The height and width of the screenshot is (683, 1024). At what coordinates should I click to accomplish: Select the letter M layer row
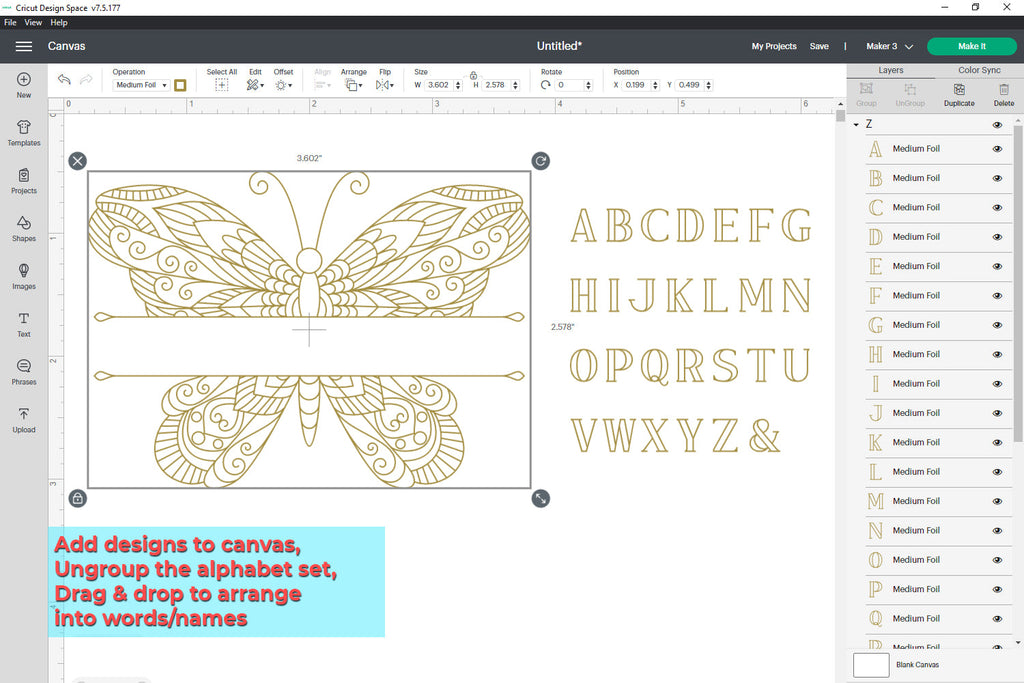938,501
